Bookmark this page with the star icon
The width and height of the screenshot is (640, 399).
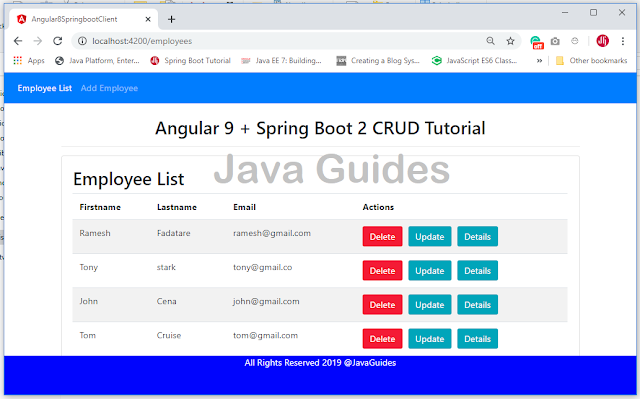(x=510, y=41)
